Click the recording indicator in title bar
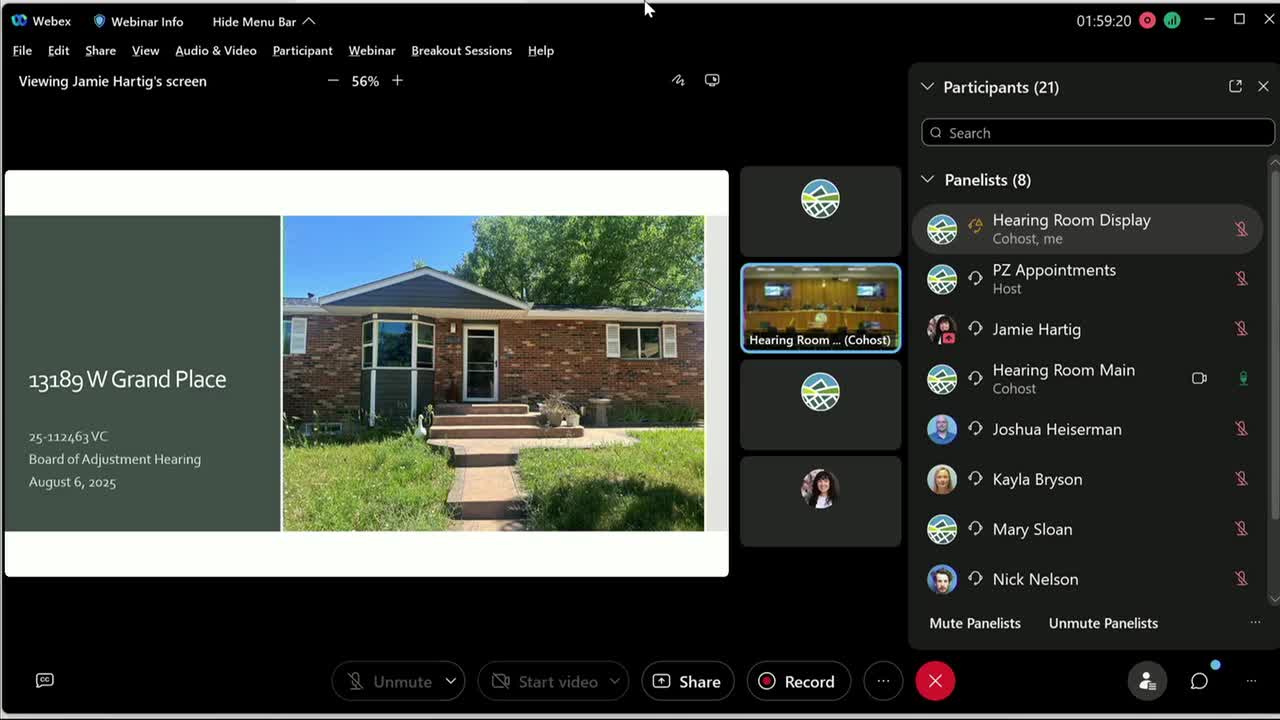Screen dimensions: 1280x720 [1147, 21]
